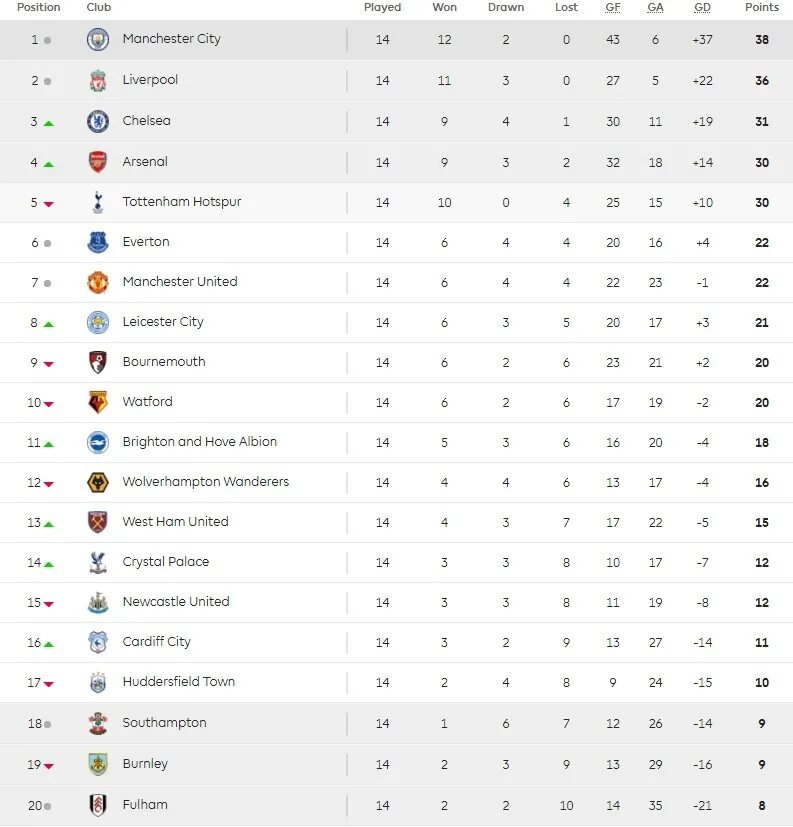The image size is (793, 827).
Task: Click the Arsenal club crest
Action: pyautogui.click(x=97, y=162)
